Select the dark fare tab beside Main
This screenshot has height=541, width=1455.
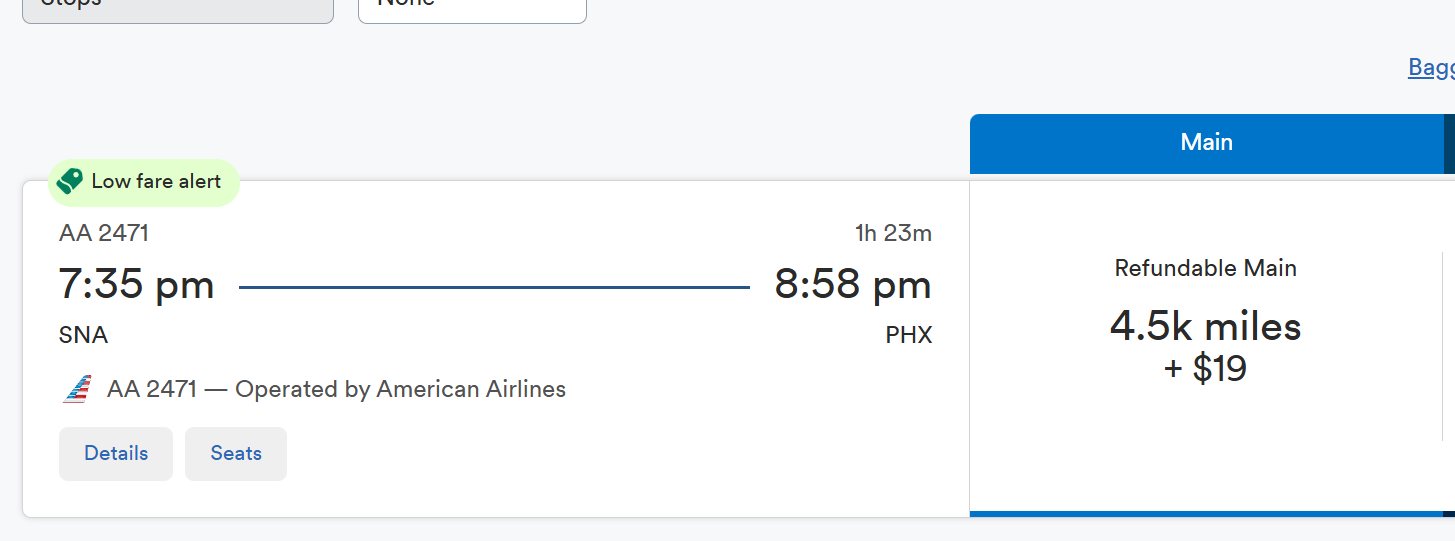[x=1449, y=143]
